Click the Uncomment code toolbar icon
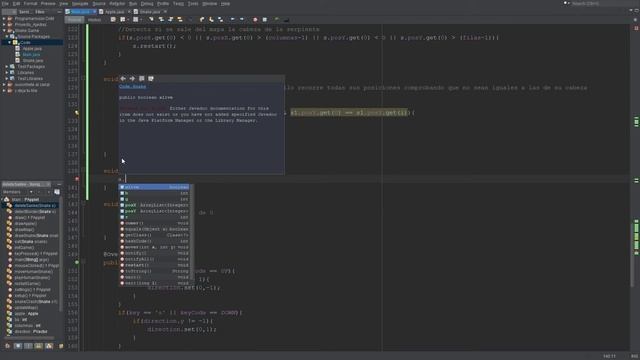The height and width of the screenshot is (360, 640). (286, 20)
